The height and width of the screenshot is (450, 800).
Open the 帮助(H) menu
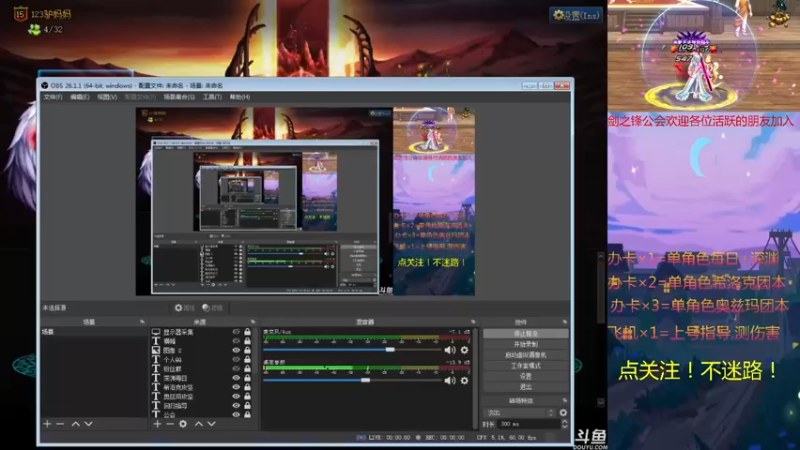pos(240,97)
